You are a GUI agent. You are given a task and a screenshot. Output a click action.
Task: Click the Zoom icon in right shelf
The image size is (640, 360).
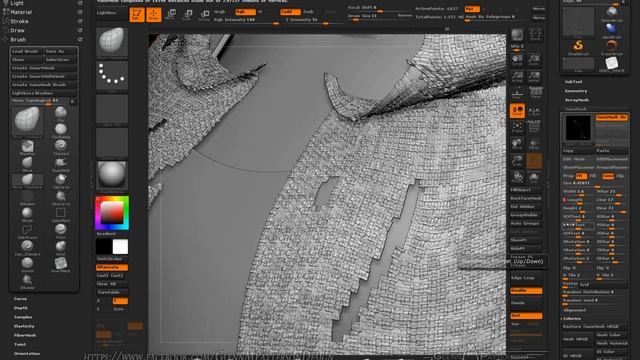pos(534,61)
